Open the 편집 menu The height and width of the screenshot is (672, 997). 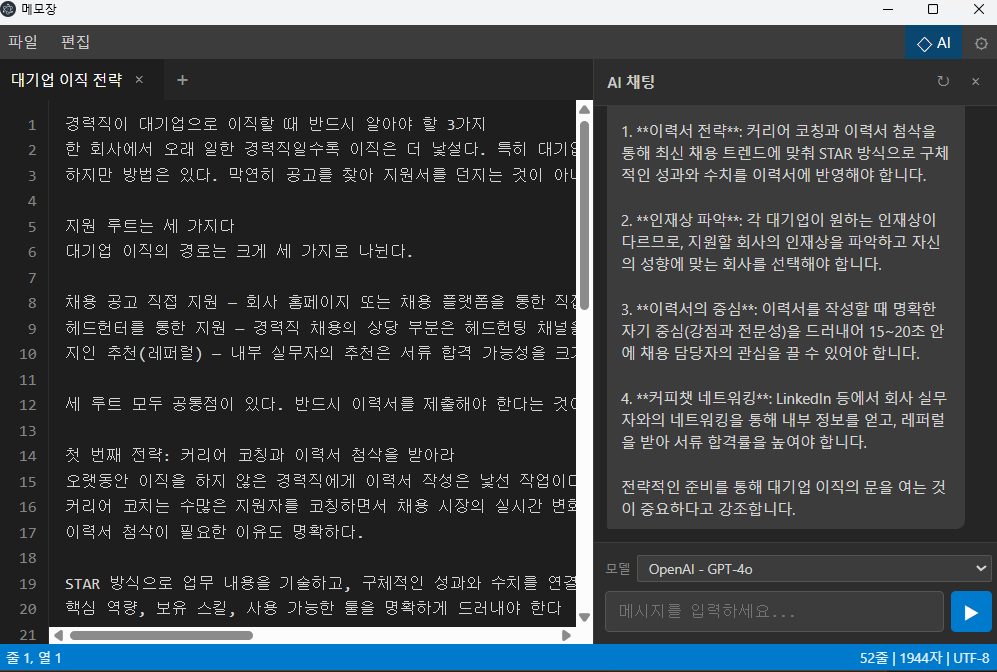(76, 42)
